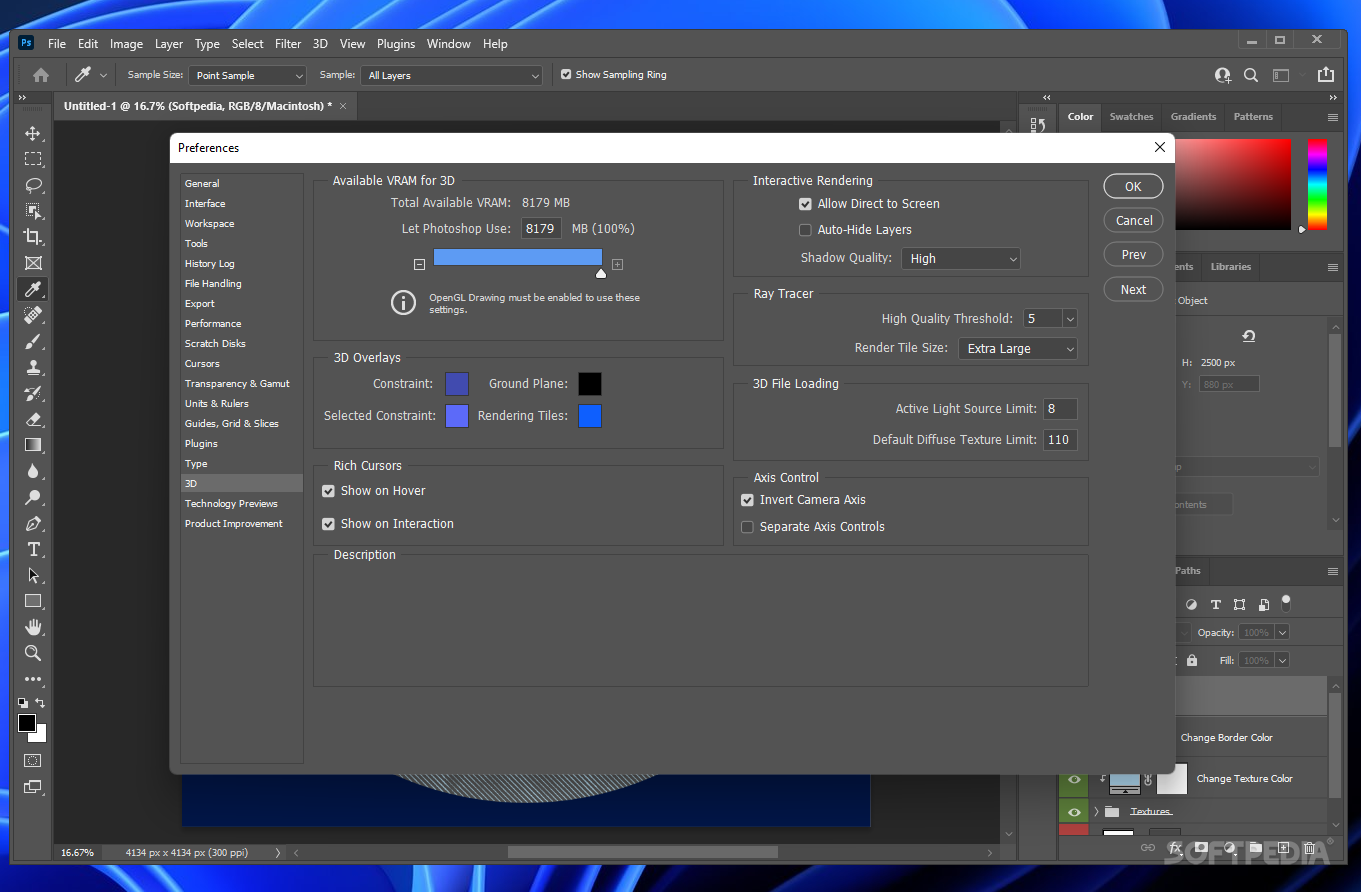Select the Object Selection tool
The image size is (1361, 892).
[x=33, y=211]
